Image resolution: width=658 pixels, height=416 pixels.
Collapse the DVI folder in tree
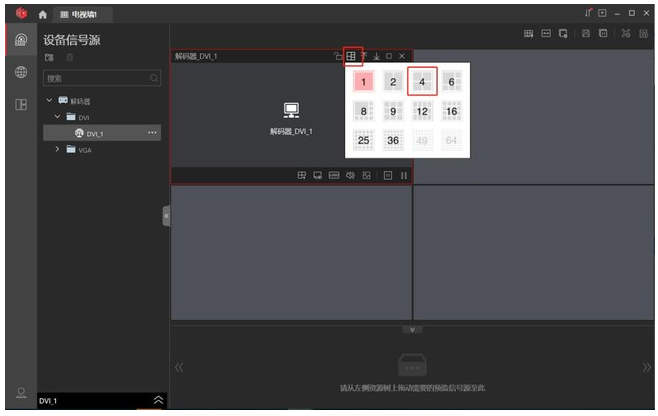(x=58, y=117)
